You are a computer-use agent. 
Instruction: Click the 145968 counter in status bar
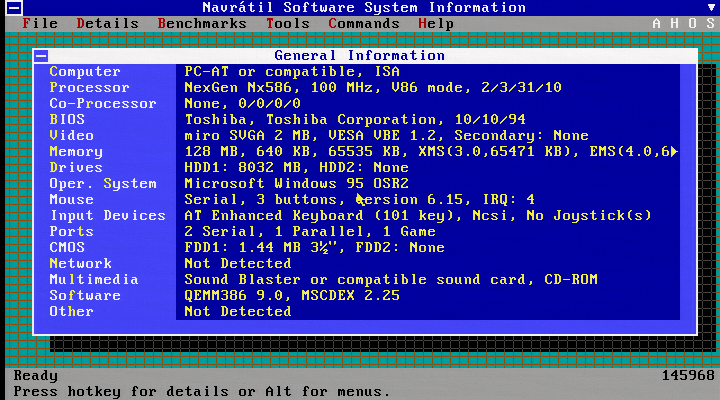(x=688, y=376)
